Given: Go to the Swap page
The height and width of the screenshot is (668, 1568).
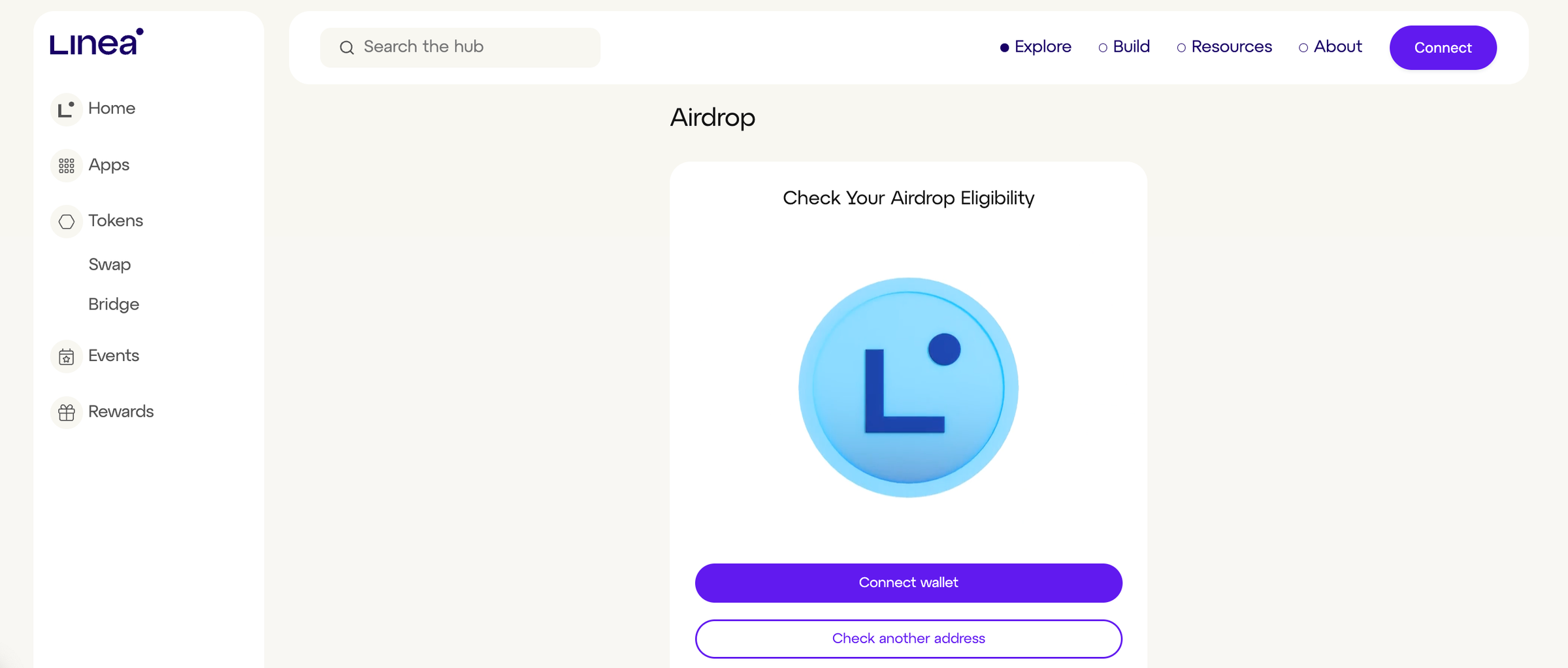Looking at the screenshot, I should (x=110, y=264).
